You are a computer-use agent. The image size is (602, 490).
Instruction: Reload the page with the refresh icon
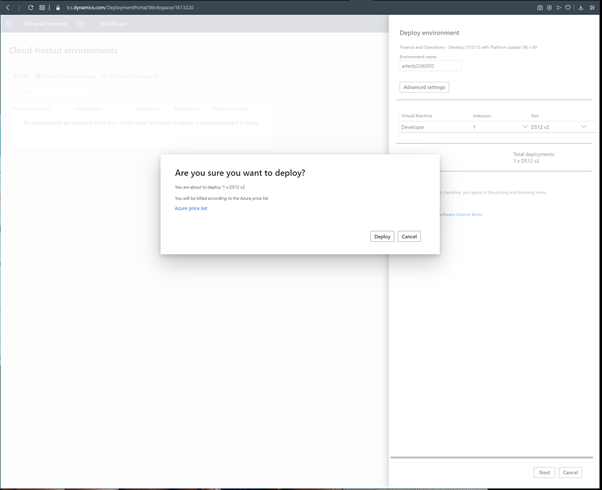pos(31,7)
